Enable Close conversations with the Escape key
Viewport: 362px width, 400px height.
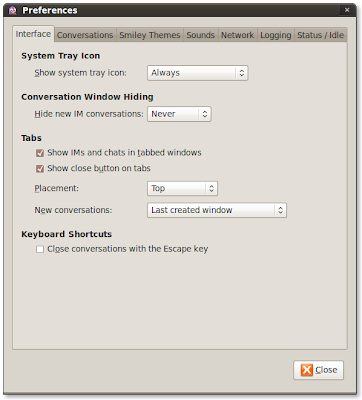point(40,249)
